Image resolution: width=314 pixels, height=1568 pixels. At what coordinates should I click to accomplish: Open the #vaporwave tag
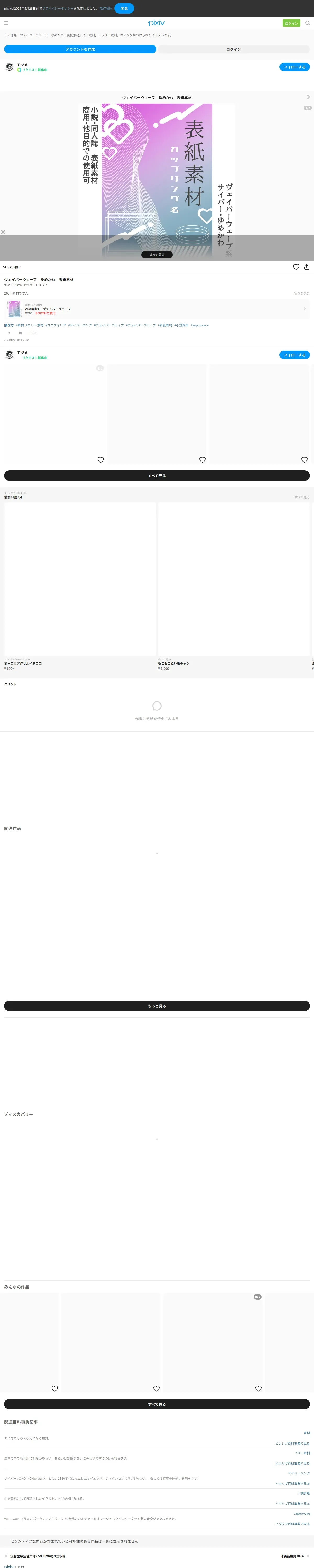click(199, 325)
